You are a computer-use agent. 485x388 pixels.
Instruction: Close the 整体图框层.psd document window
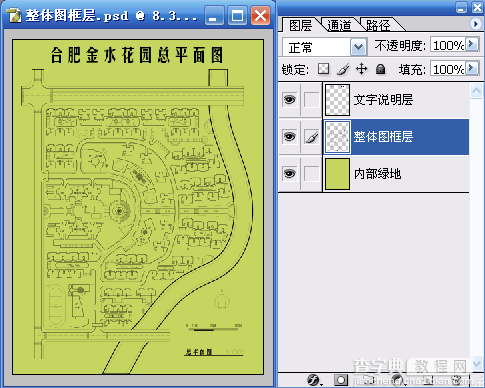click(260, 15)
